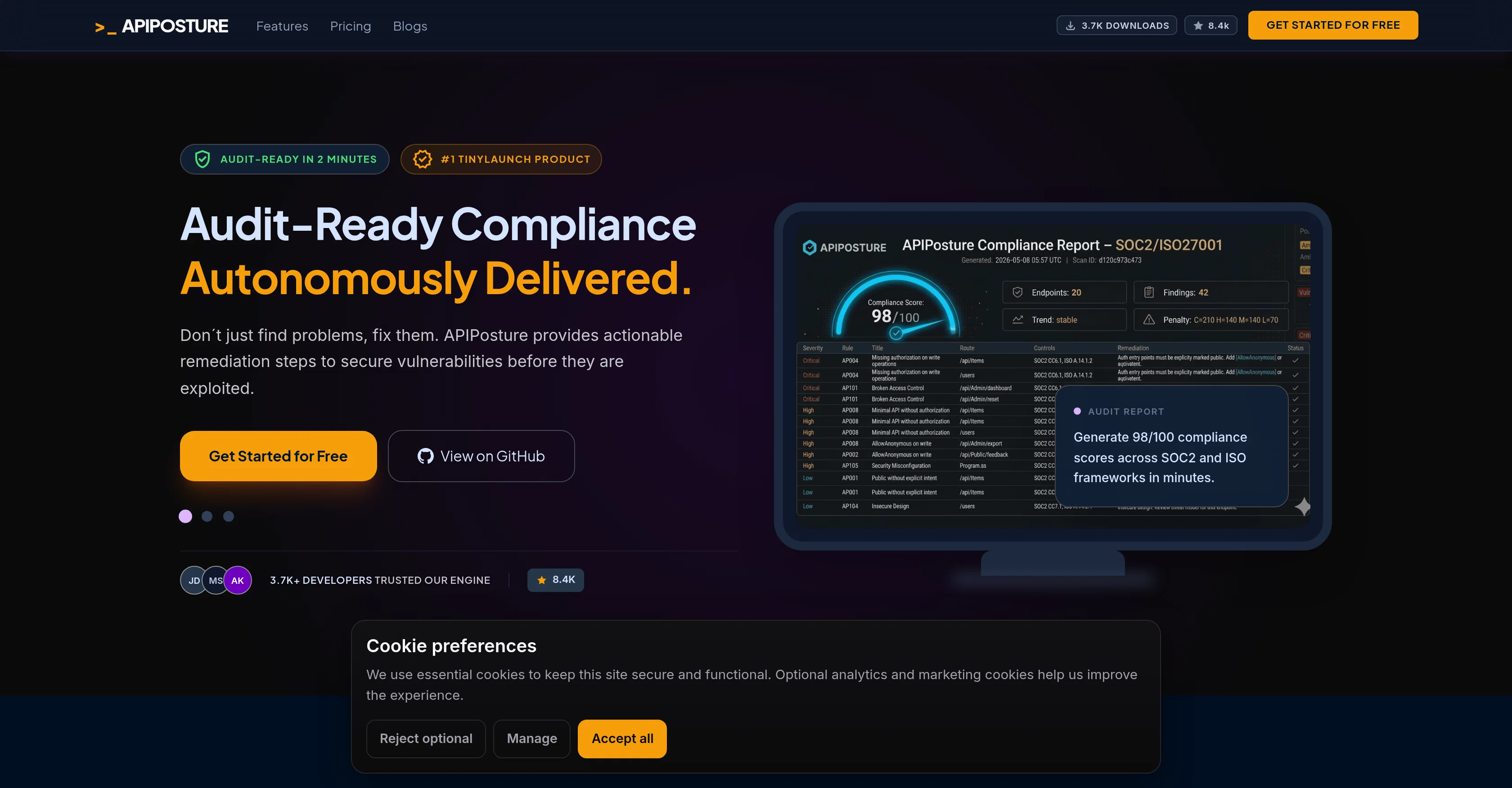Select the third carousel dot

coord(229,516)
